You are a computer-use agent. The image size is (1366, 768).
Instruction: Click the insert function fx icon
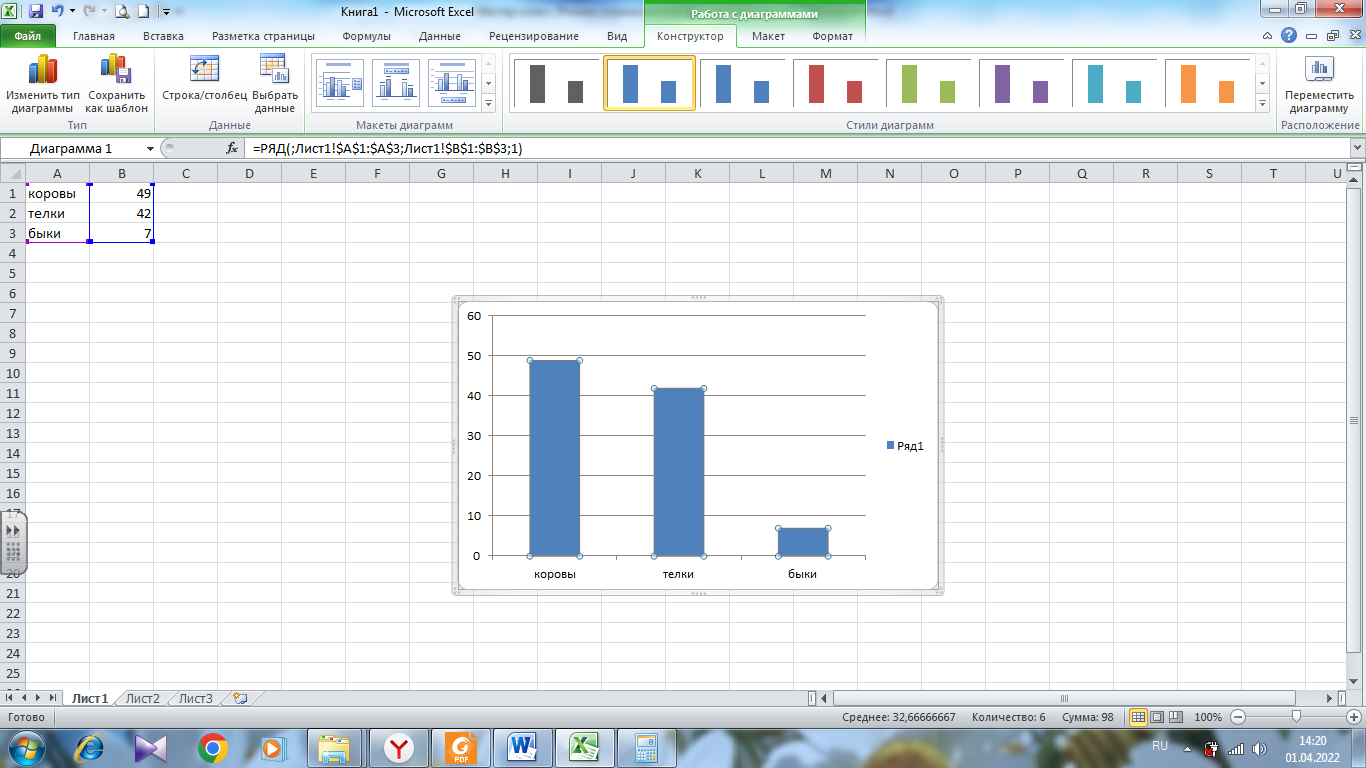(232, 148)
